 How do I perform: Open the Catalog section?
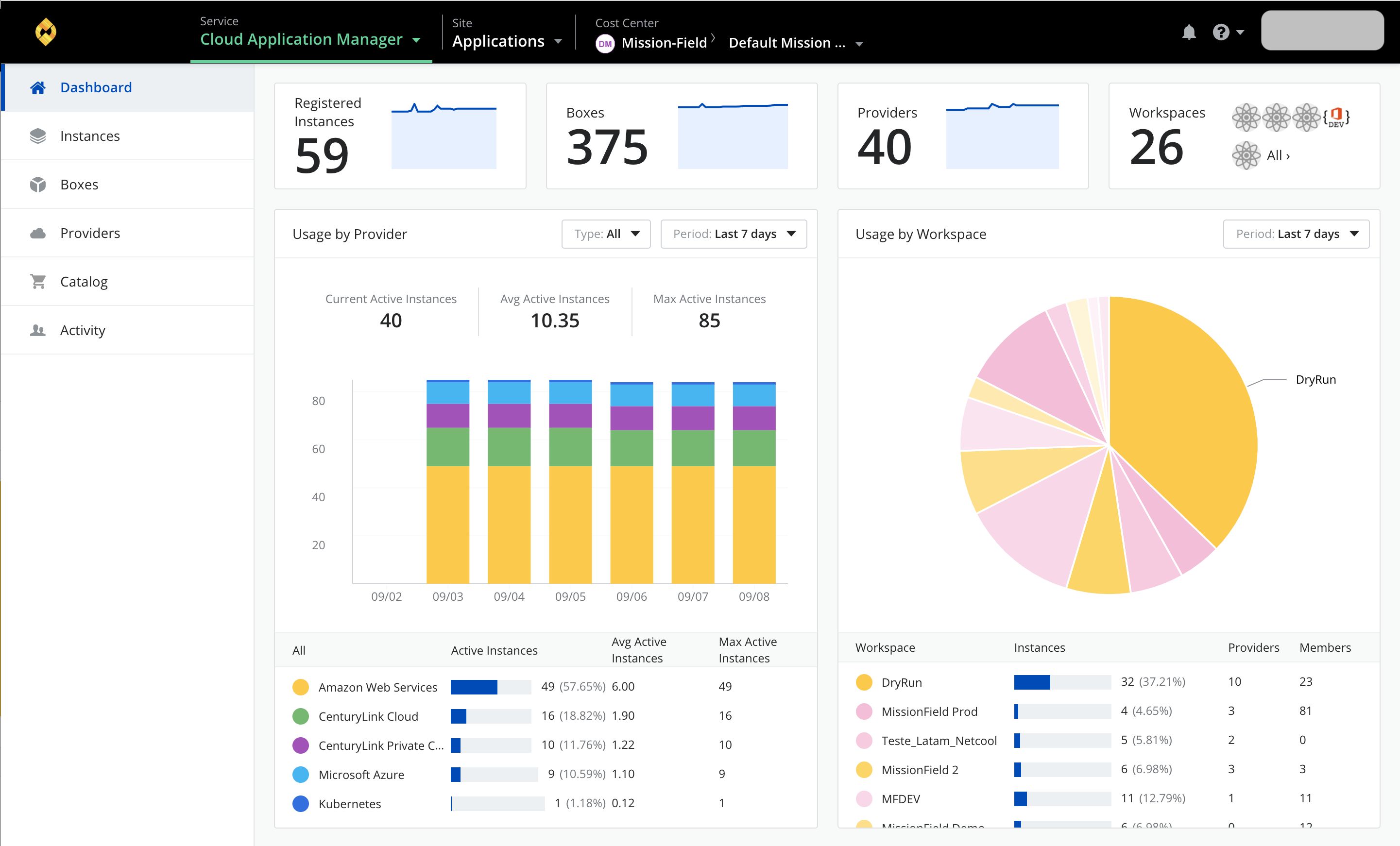pyautogui.click(x=128, y=281)
